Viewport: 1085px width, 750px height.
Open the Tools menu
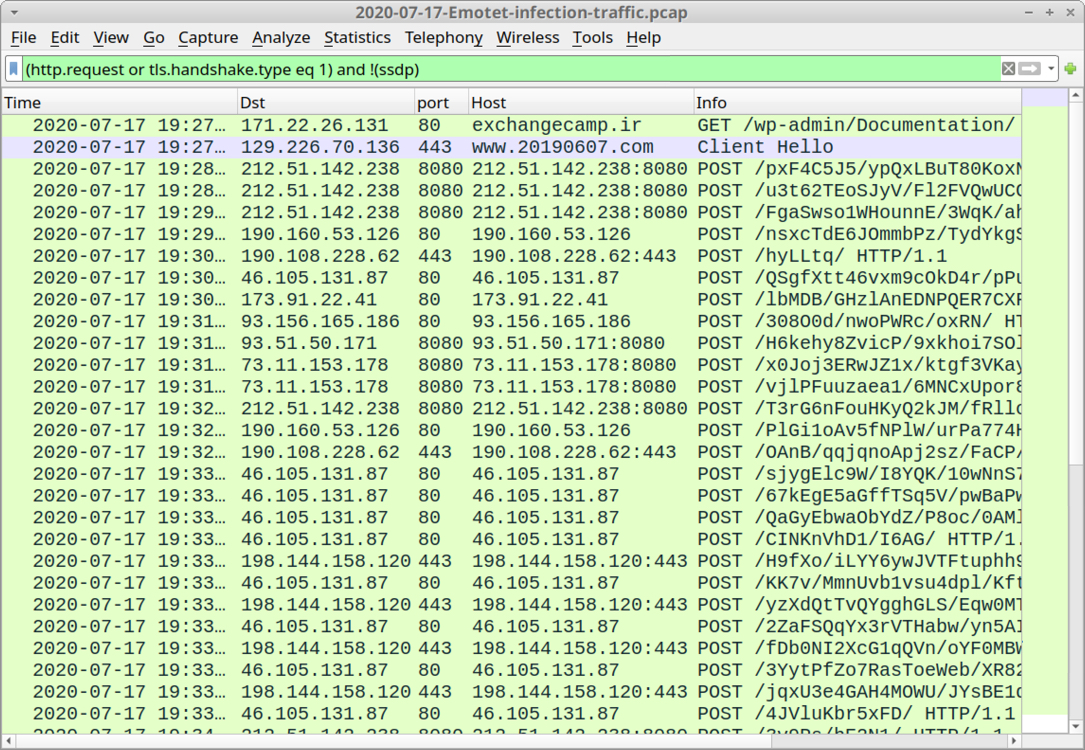[x=592, y=37]
